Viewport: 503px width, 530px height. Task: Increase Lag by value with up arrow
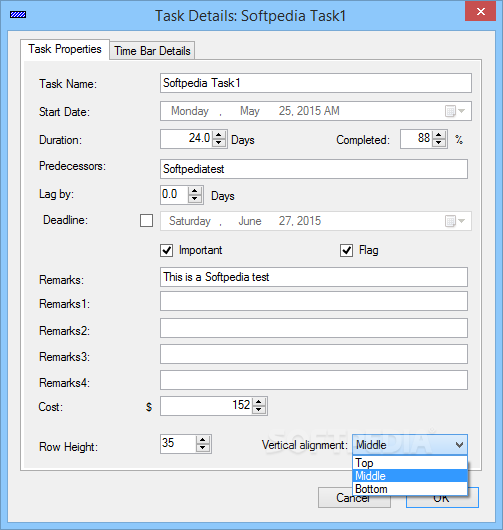pyautogui.click(x=195, y=191)
